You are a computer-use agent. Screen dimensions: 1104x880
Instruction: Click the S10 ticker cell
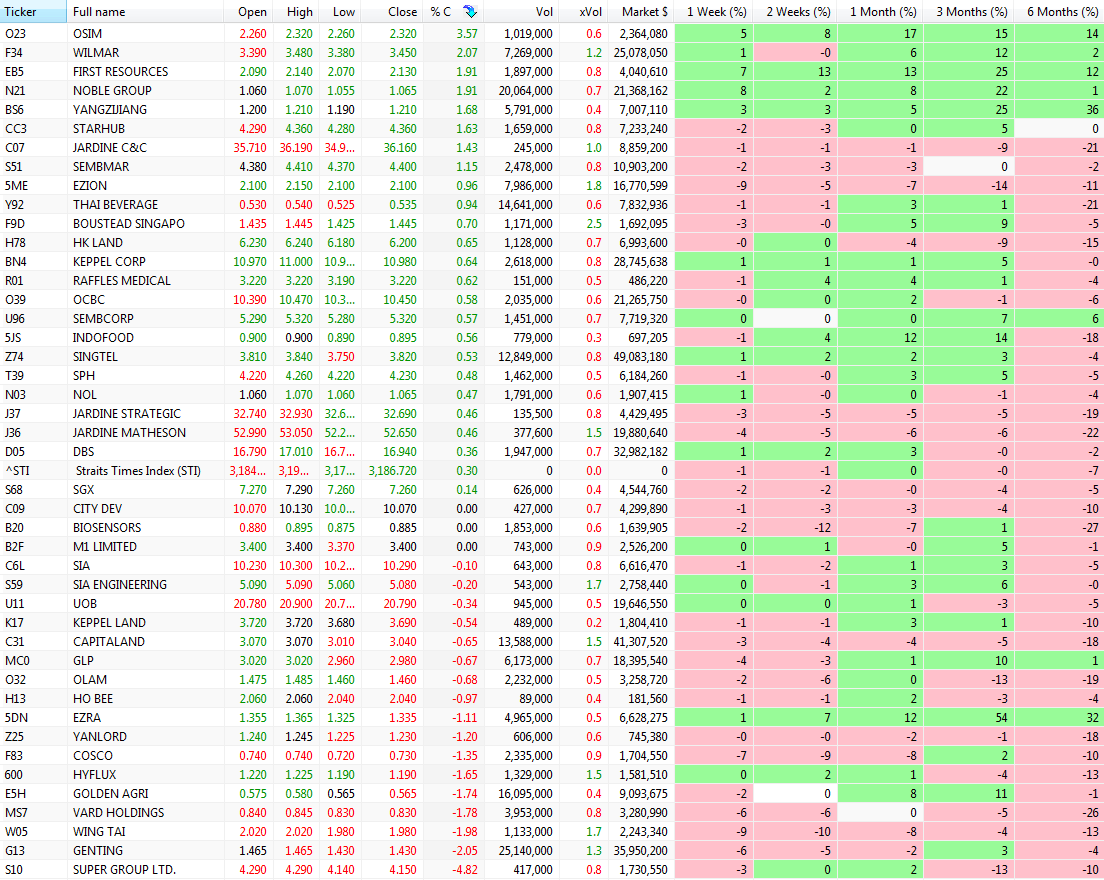(x=14, y=869)
